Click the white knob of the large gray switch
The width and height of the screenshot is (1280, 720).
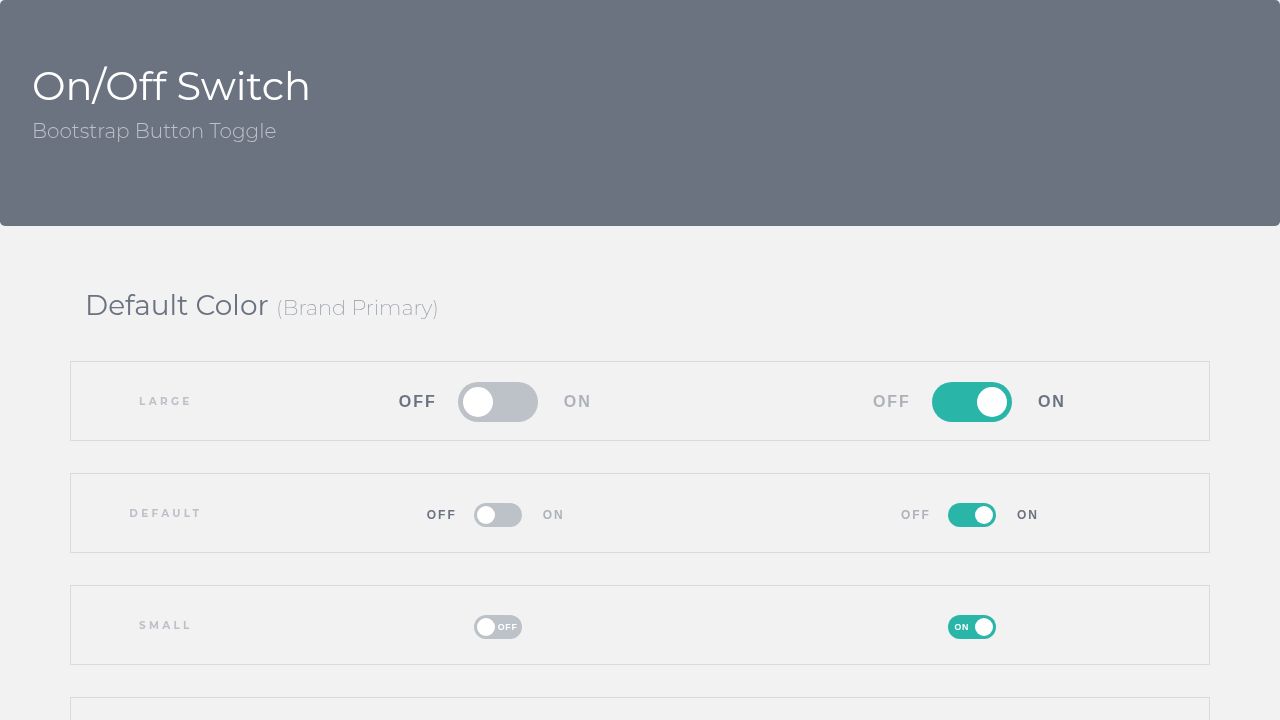(478, 402)
